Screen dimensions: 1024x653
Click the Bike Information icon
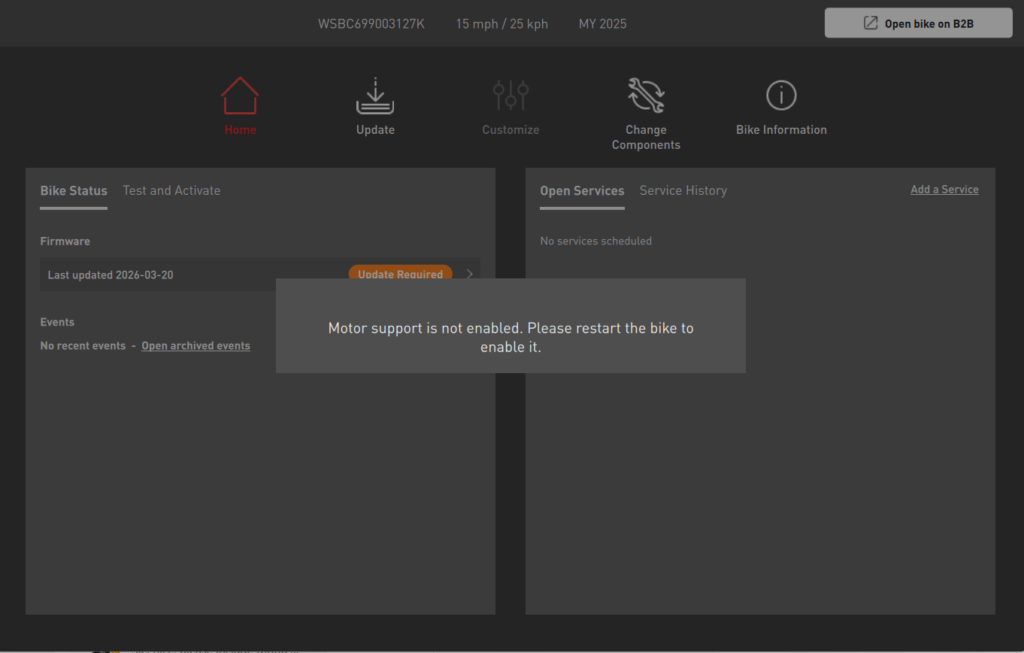click(x=781, y=96)
